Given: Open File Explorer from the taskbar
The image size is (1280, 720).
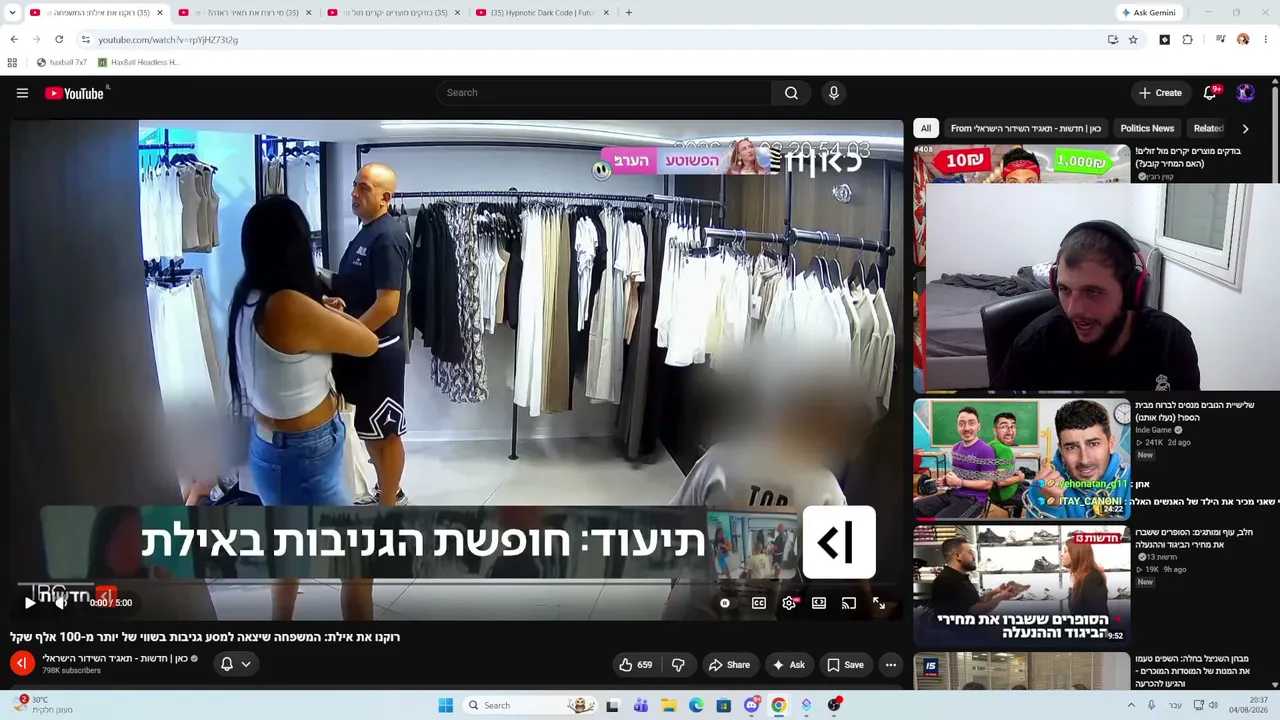Looking at the screenshot, I should [669, 705].
